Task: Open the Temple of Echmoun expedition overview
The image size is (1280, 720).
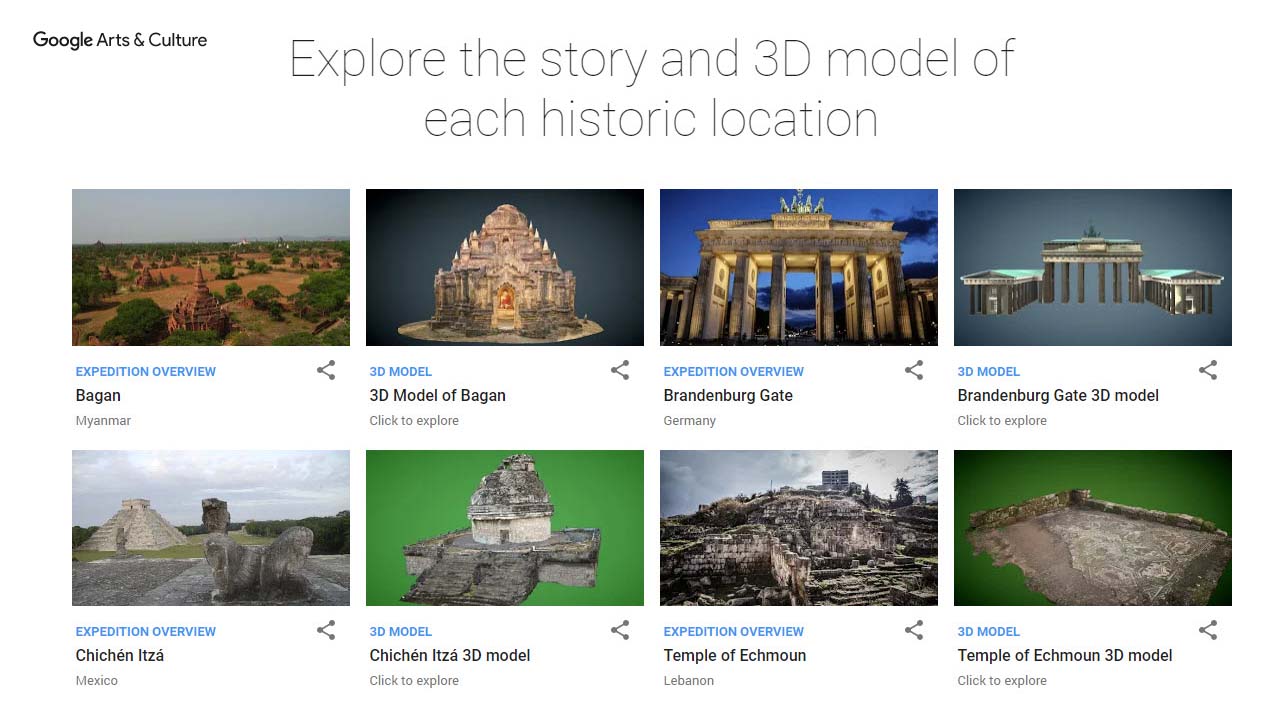Action: (x=735, y=655)
